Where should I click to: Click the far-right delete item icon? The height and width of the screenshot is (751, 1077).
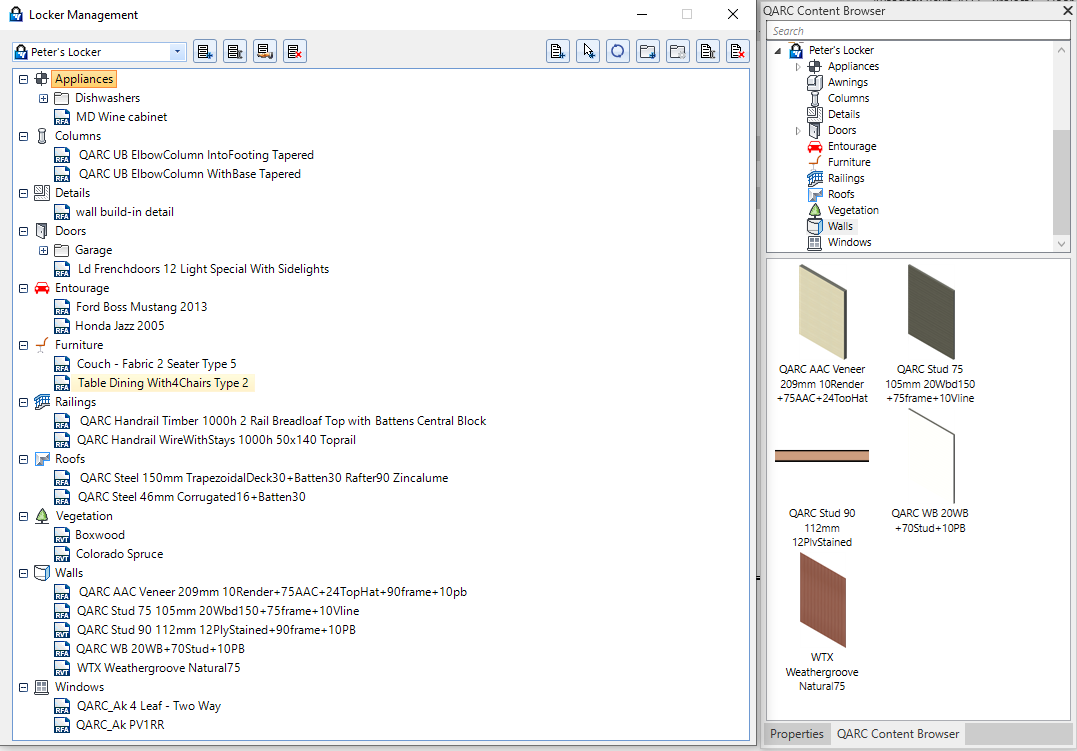click(738, 52)
